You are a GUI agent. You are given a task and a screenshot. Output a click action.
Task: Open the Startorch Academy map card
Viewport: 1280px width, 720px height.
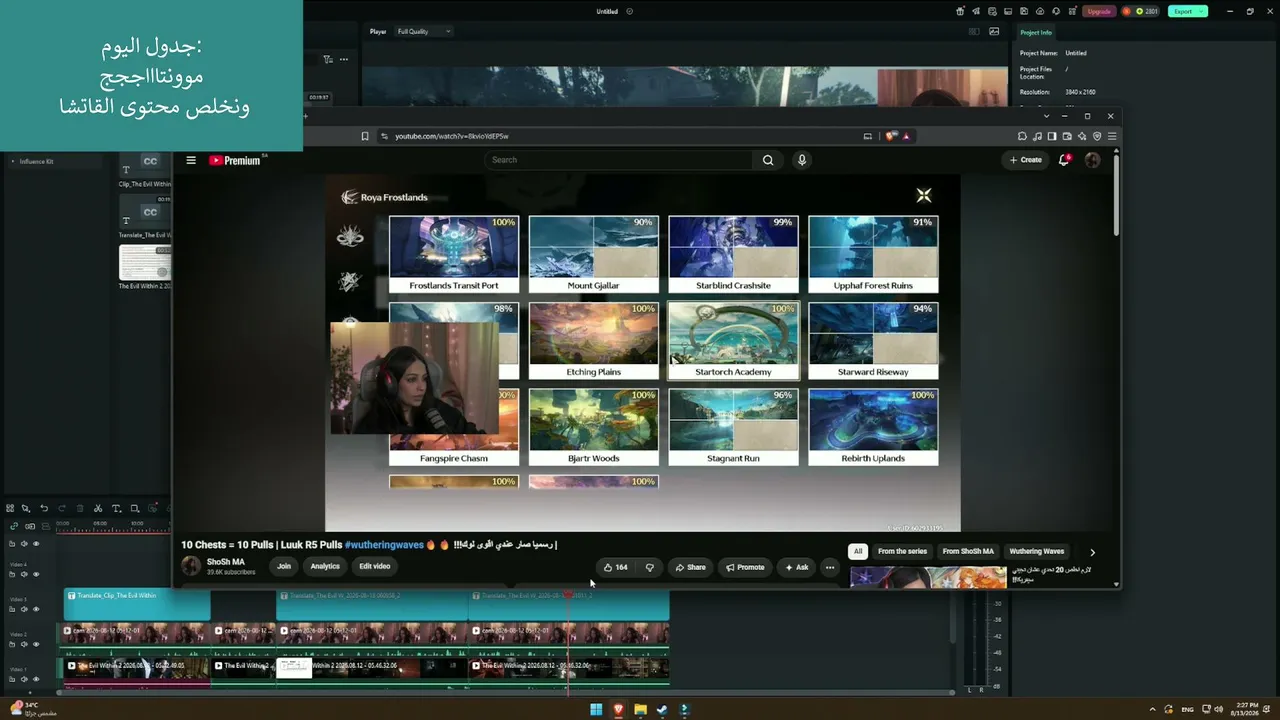tap(733, 341)
